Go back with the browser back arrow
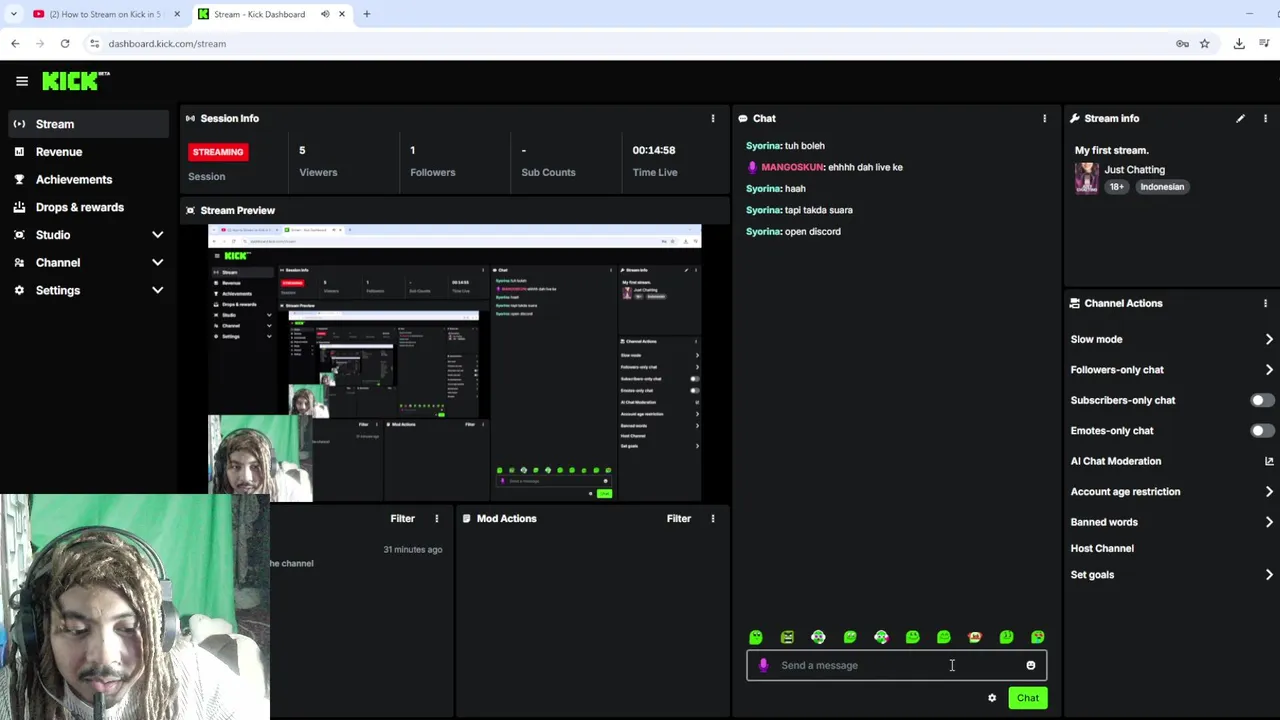This screenshot has width=1280, height=720. (15, 43)
